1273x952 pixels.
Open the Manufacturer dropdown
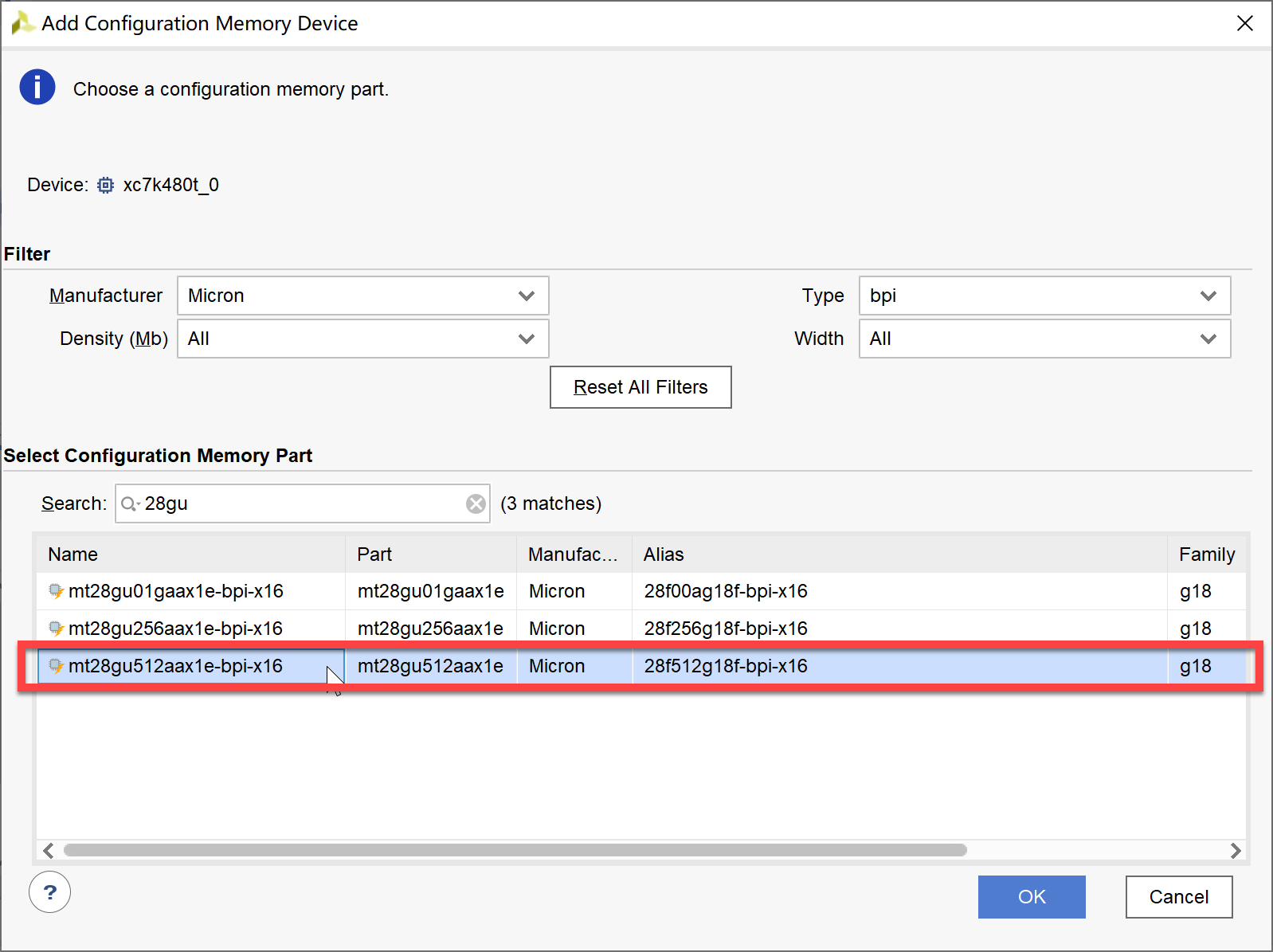[362, 296]
